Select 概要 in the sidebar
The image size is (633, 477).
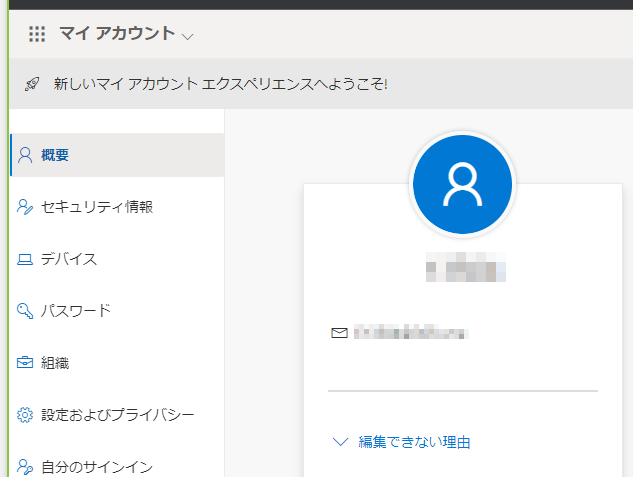click(56, 155)
